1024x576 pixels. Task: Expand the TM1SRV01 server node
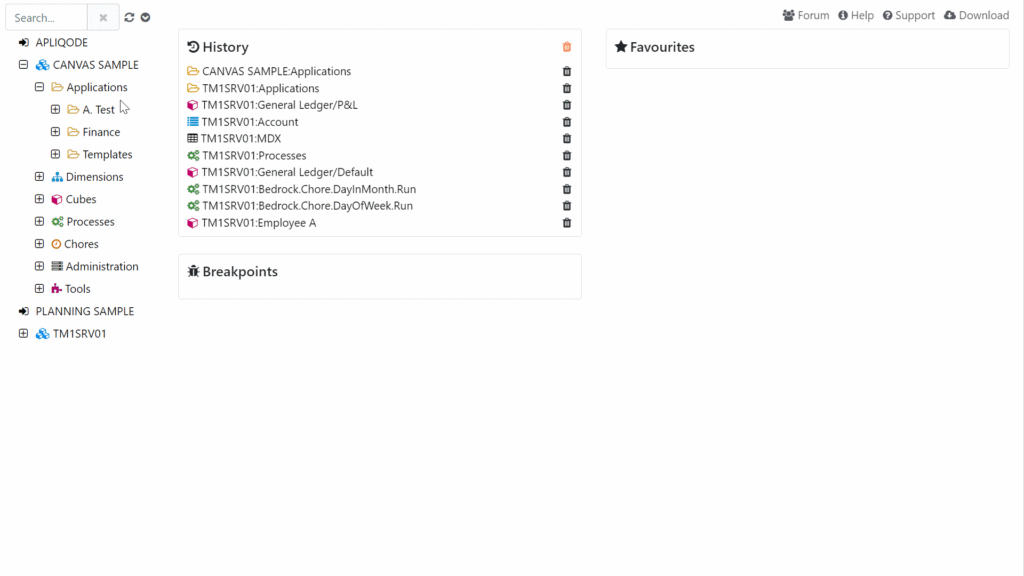[24, 334]
